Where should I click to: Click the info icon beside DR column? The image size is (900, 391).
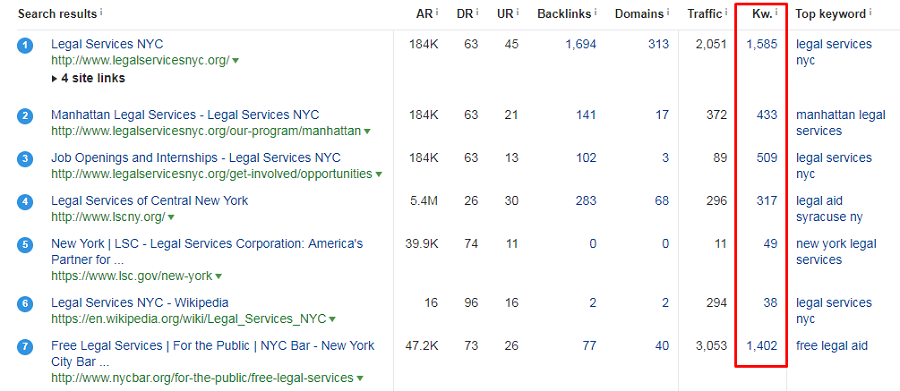[x=478, y=11]
